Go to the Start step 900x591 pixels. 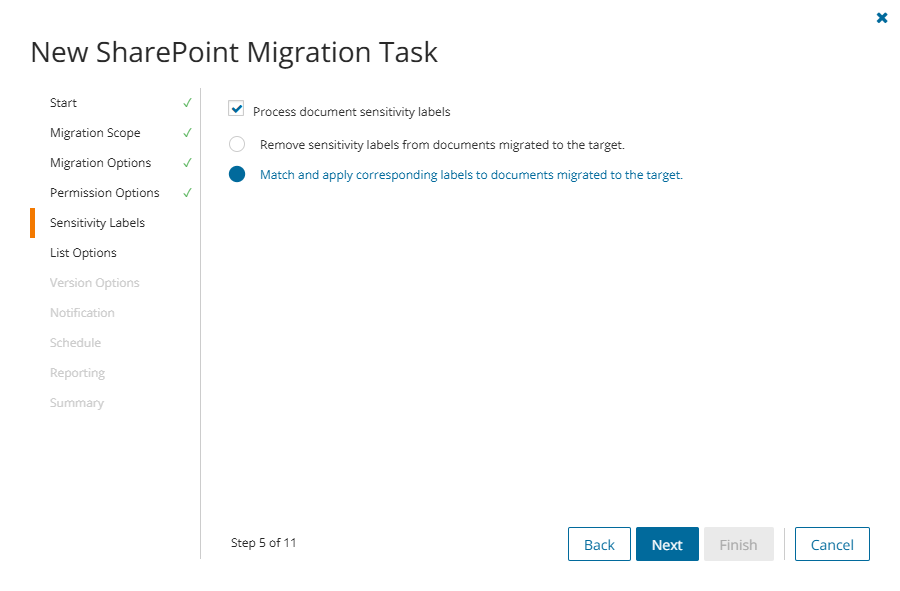64,103
